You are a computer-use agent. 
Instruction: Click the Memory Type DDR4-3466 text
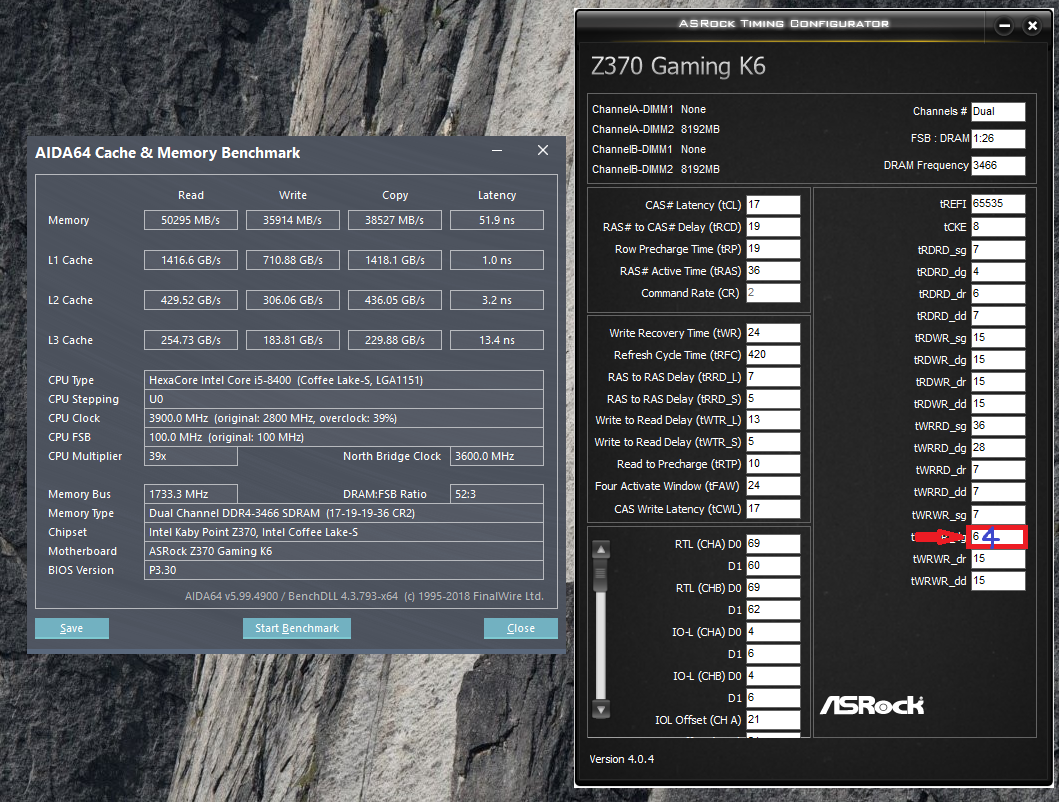(x=344, y=513)
